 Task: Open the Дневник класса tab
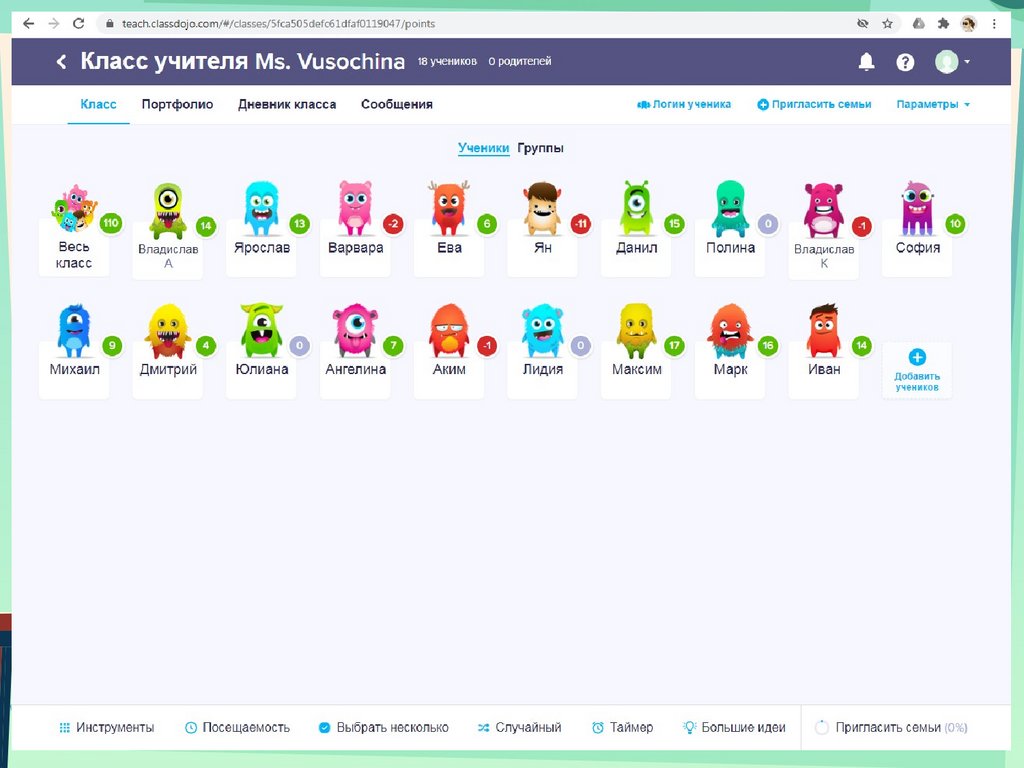coord(287,104)
